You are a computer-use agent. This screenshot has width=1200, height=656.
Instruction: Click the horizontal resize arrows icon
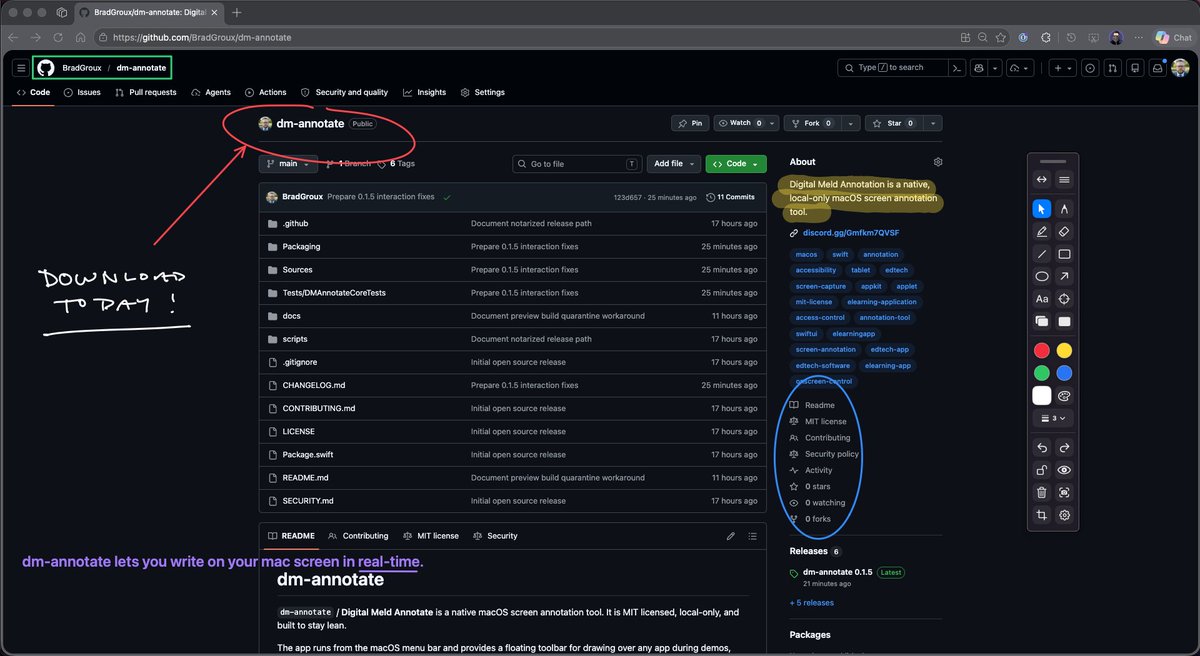[1042, 180]
